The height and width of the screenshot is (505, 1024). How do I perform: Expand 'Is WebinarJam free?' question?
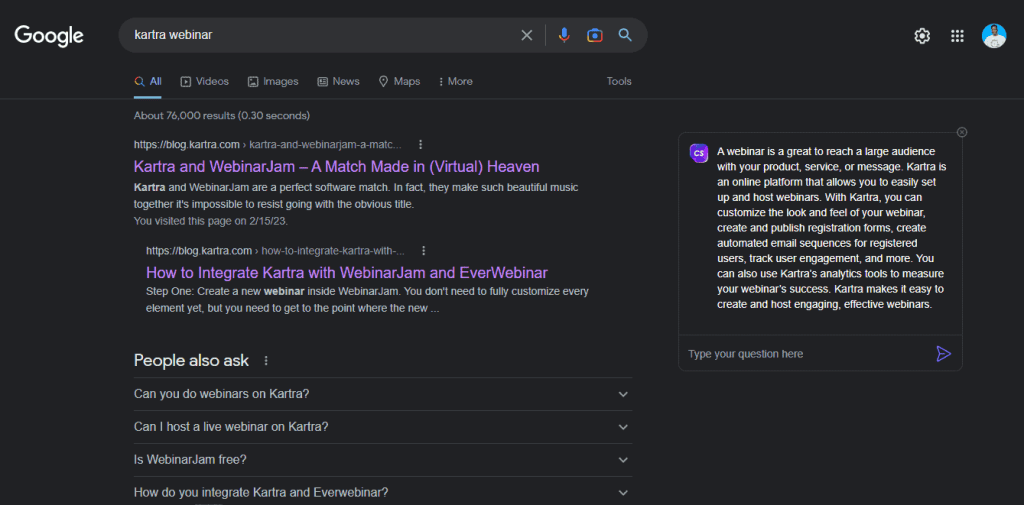point(383,460)
